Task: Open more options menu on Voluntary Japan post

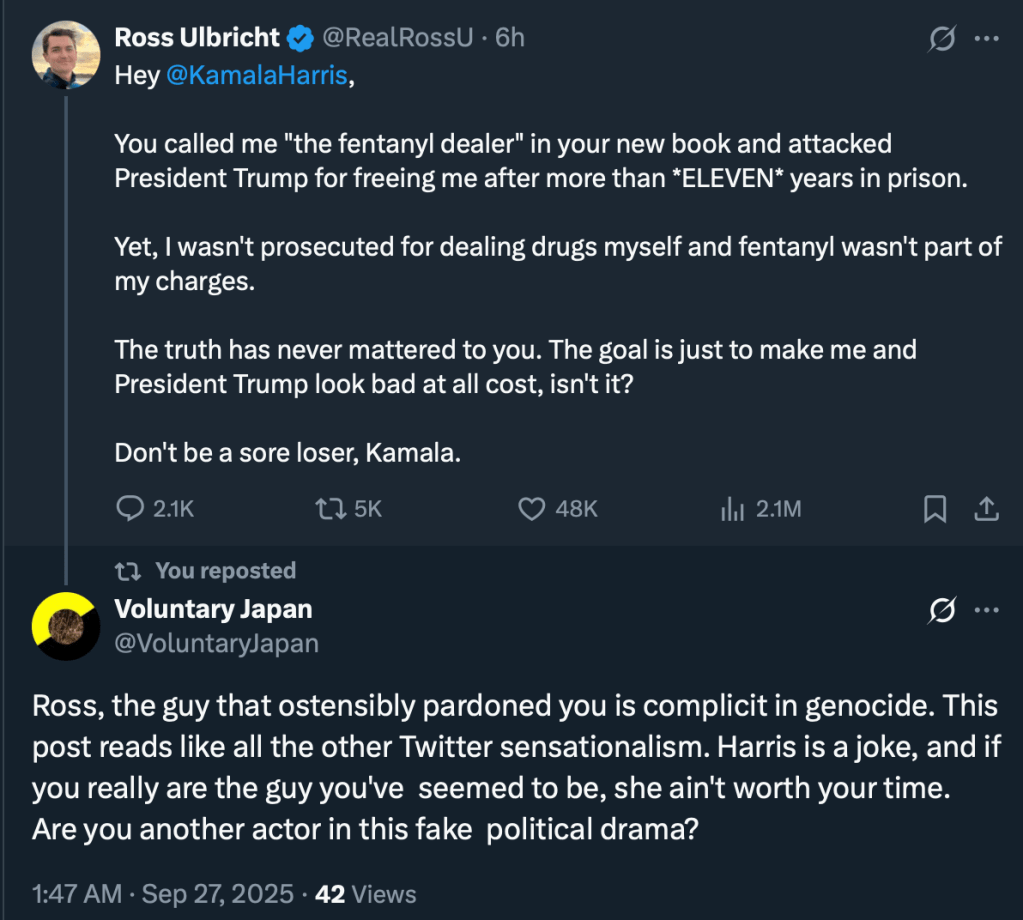Action: pyautogui.click(x=987, y=609)
